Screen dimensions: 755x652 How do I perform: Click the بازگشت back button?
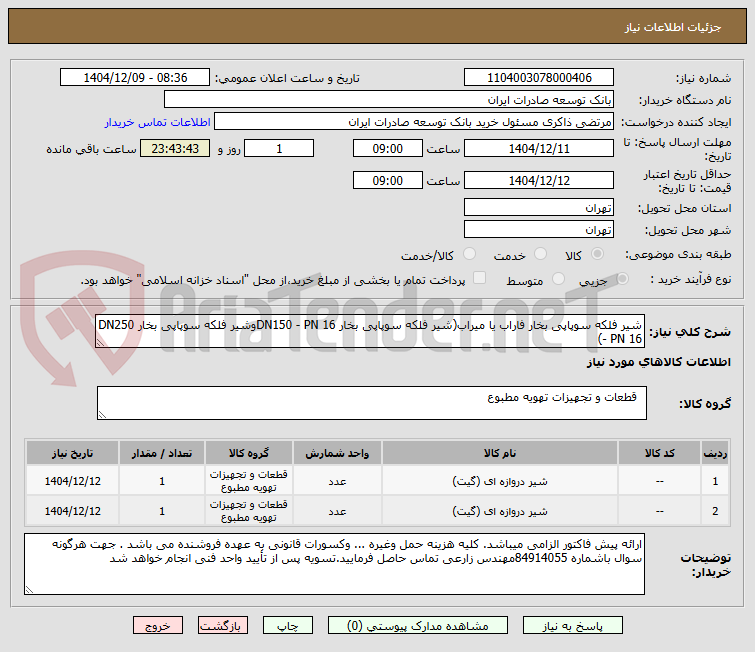pyautogui.click(x=222, y=626)
